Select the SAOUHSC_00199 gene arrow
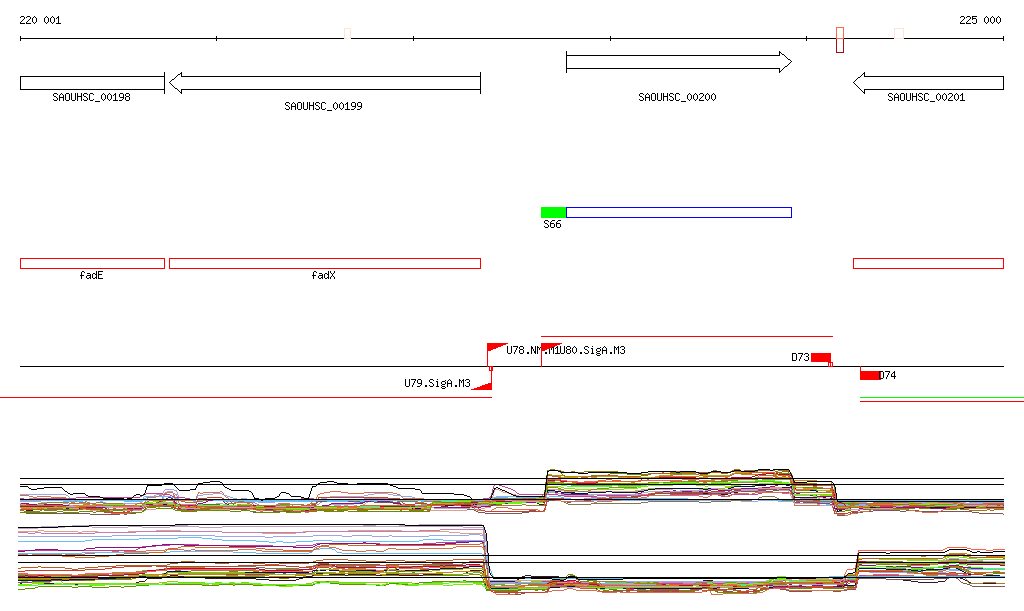The height and width of the screenshot is (611, 1024). pyautogui.click(x=325, y=83)
